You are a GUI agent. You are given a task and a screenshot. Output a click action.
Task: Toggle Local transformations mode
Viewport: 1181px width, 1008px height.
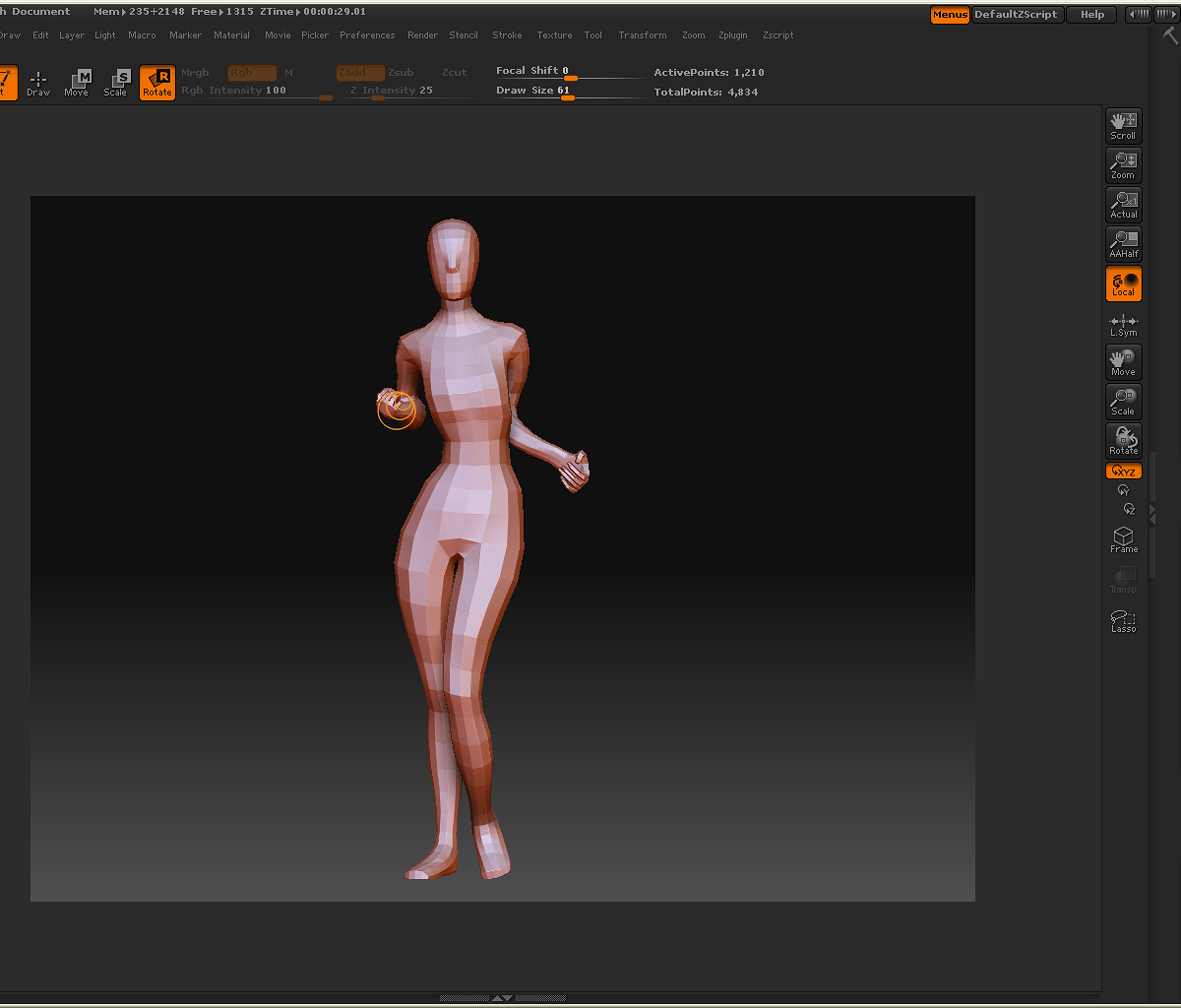(x=1124, y=283)
